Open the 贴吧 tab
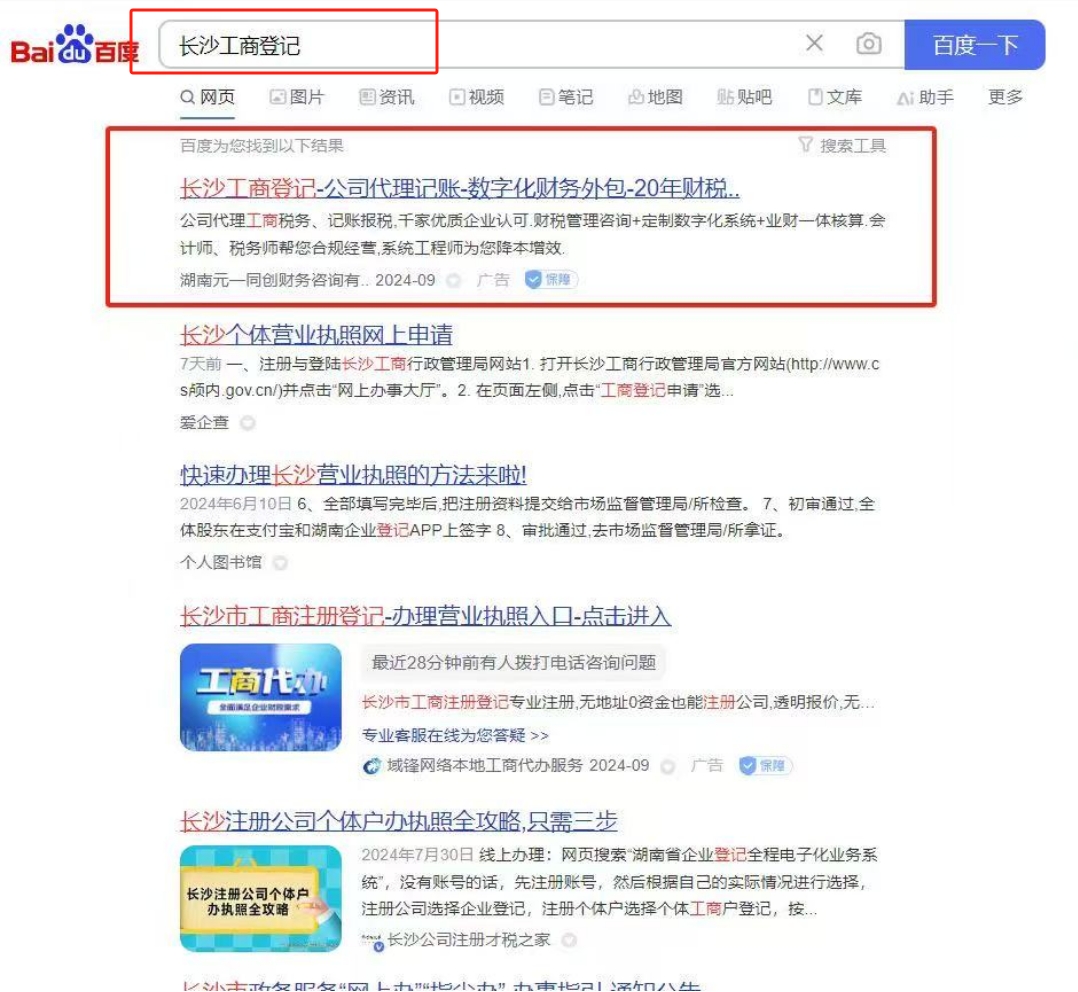The width and height of the screenshot is (1078, 992). [745, 97]
